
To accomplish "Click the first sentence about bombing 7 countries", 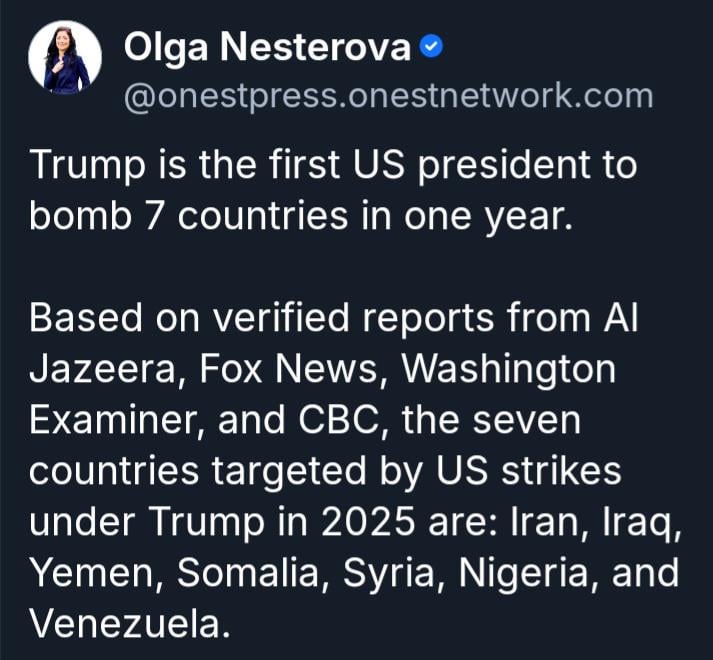I will pyautogui.click(x=333, y=190).
